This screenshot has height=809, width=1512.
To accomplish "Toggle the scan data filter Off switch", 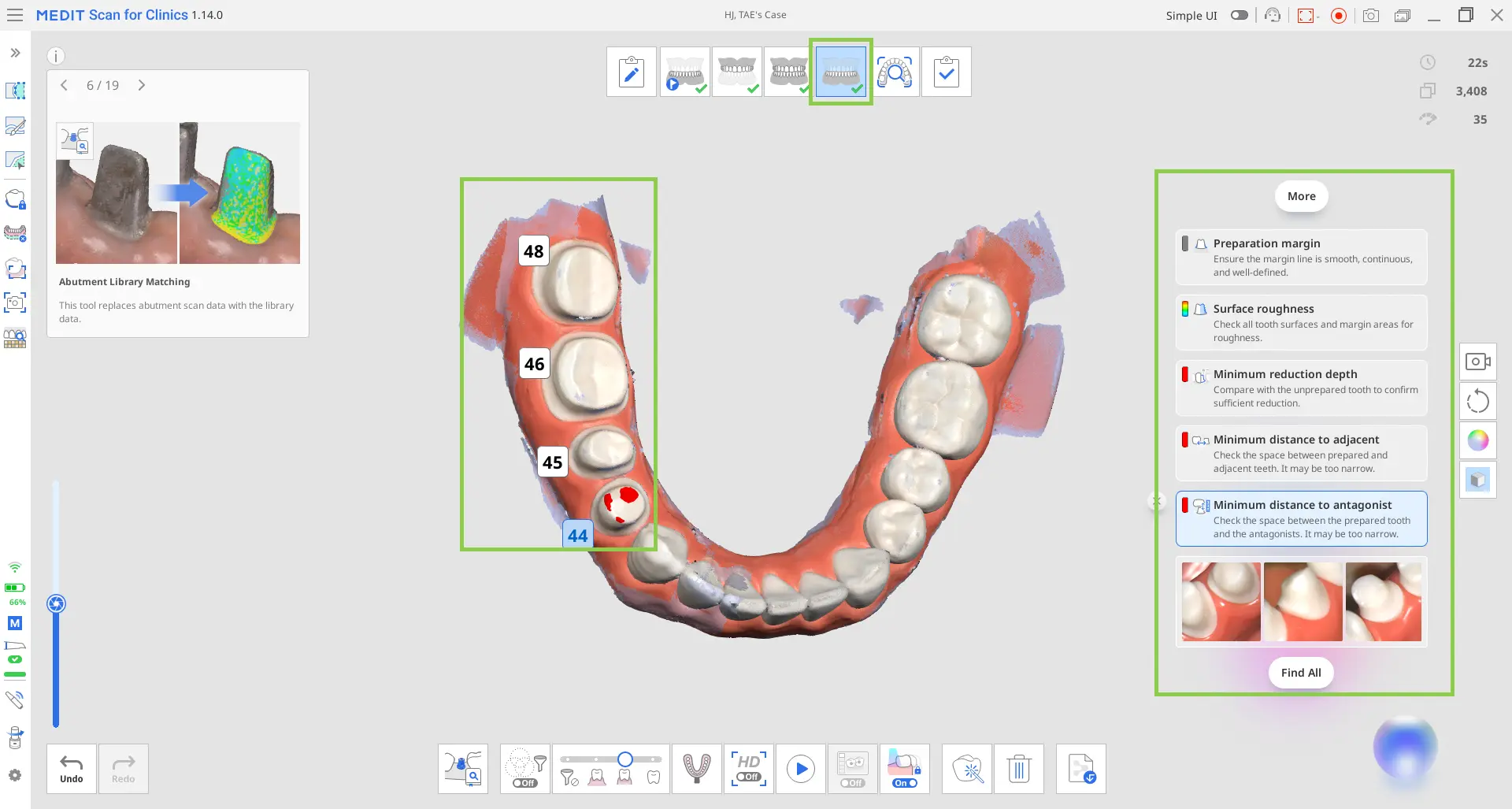I will [524, 783].
